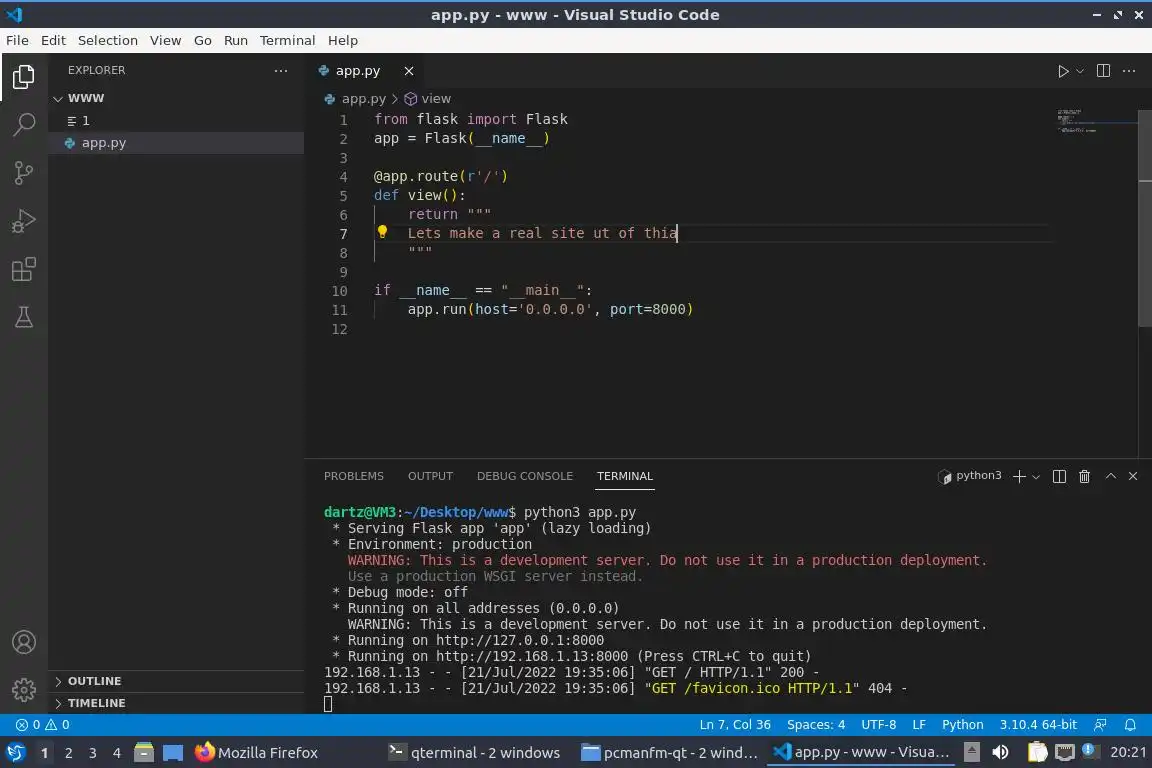Close the app.py editor tab
The image size is (1152, 768).
click(x=408, y=71)
